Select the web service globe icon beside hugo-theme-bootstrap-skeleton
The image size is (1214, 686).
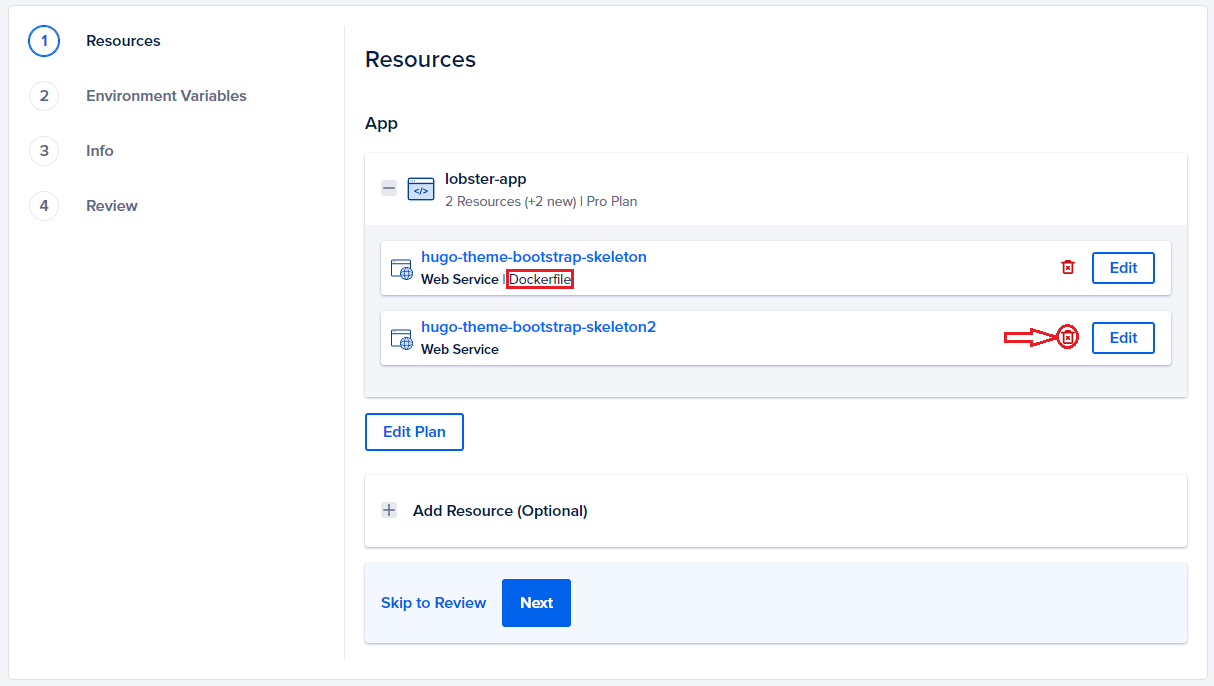(402, 267)
